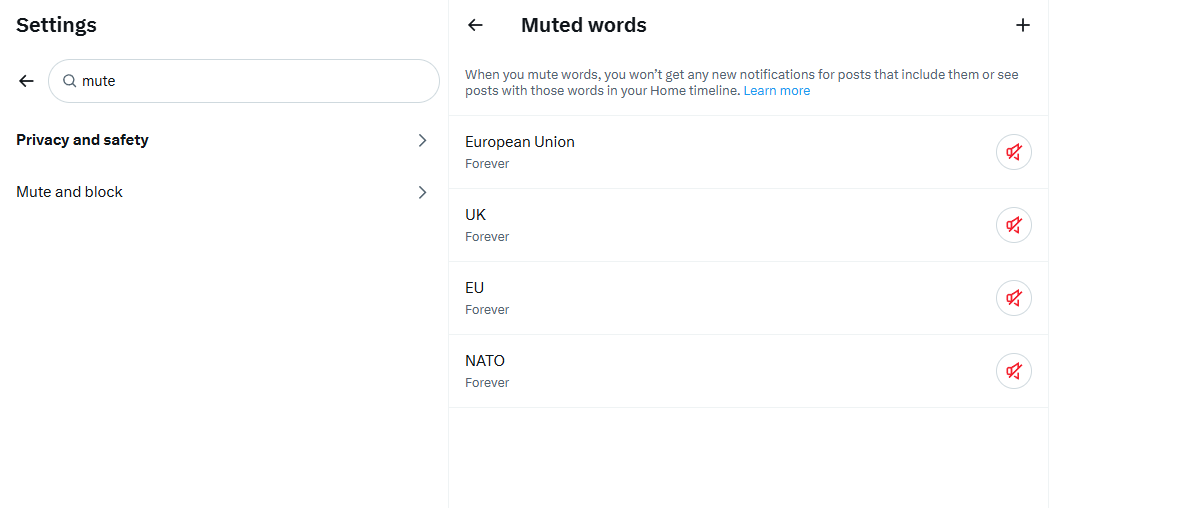This screenshot has height=508, width=1182.
Task: Select the EU muted word entry
Action: pyautogui.click(x=748, y=298)
